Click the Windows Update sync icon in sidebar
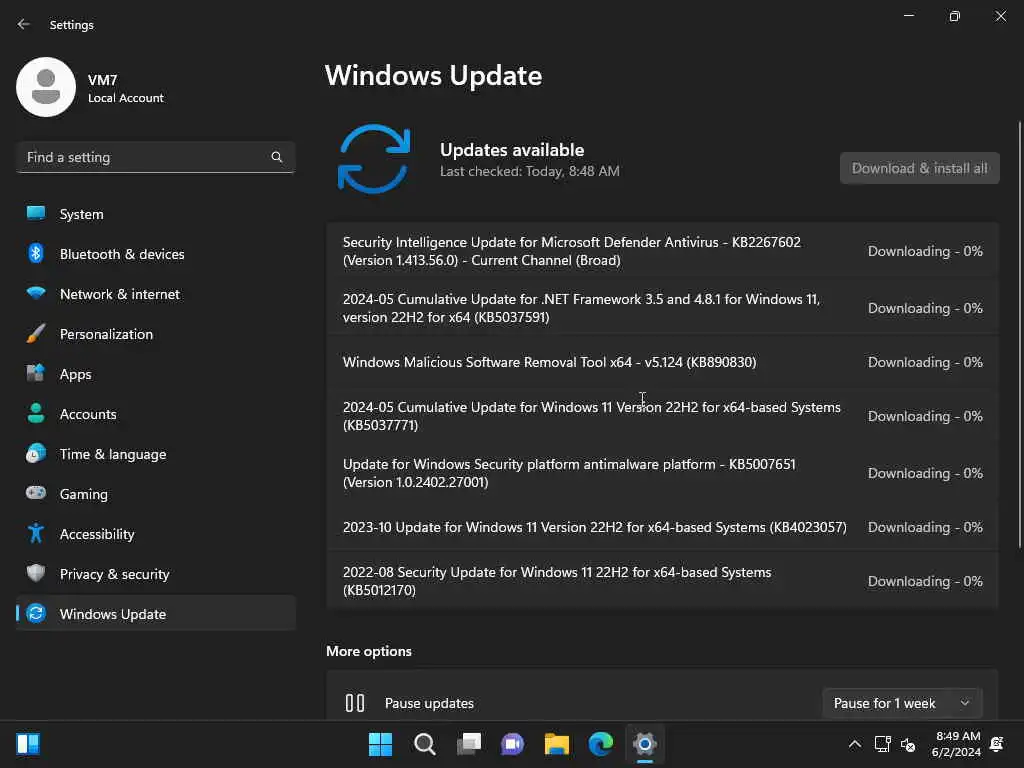This screenshot has width=1024, height=768. (x=36, y=613)
